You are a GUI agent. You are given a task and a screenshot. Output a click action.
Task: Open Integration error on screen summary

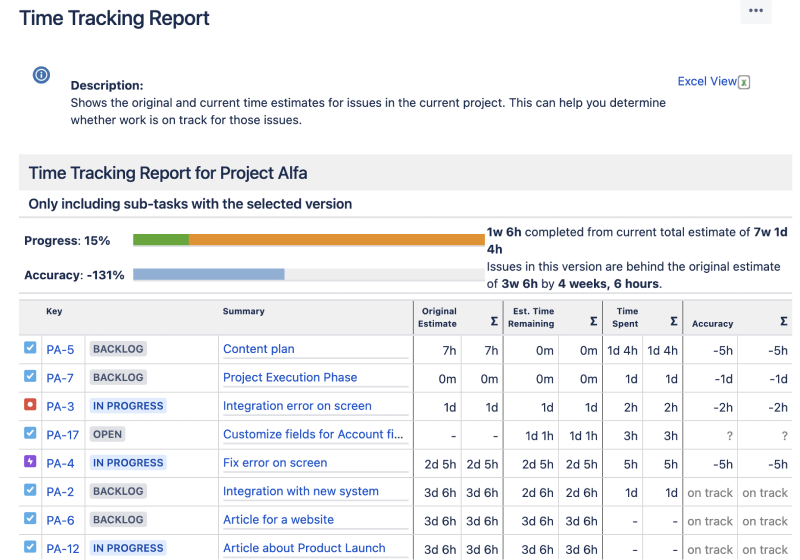297,406
